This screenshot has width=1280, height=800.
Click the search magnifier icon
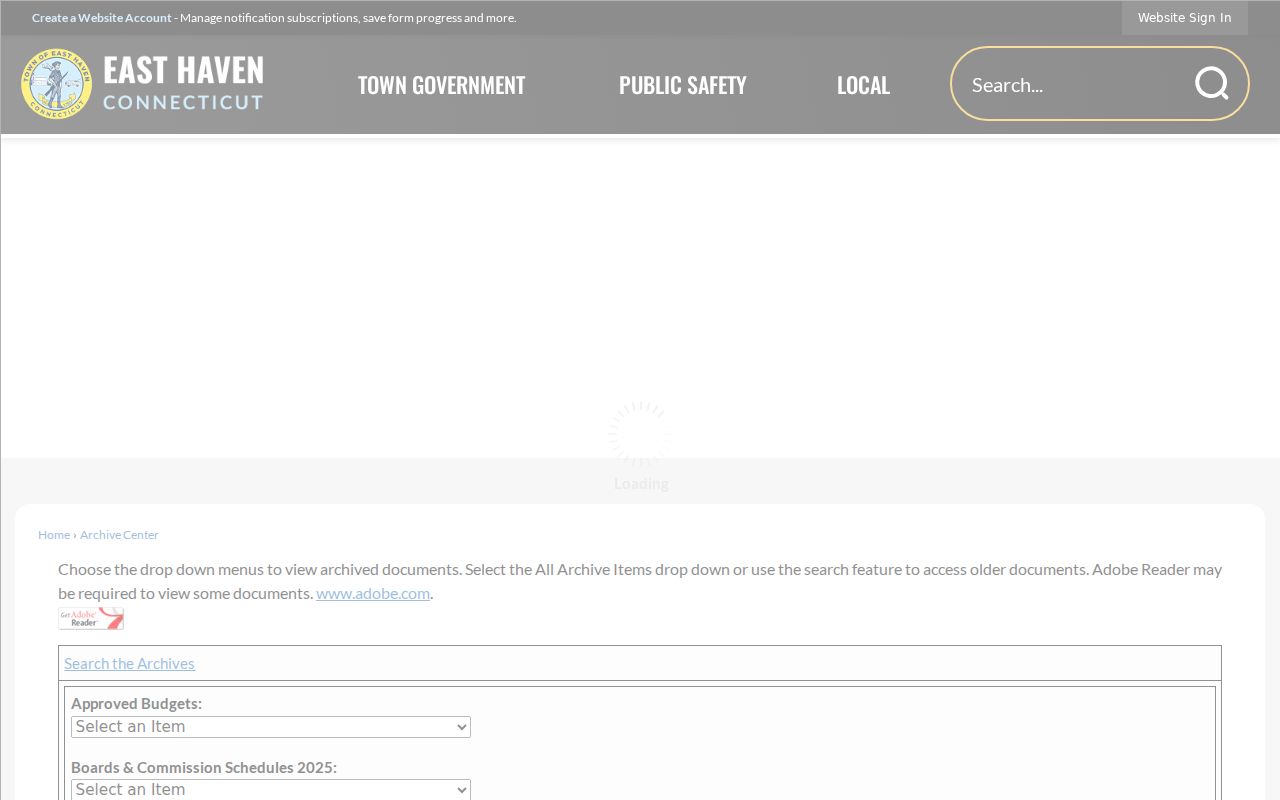[x=1211, y=84]
